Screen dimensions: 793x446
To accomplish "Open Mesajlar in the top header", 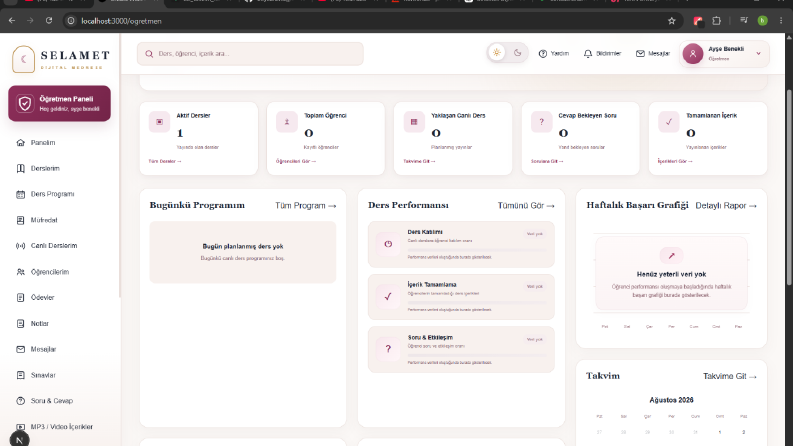I will [x=652, y=54].
